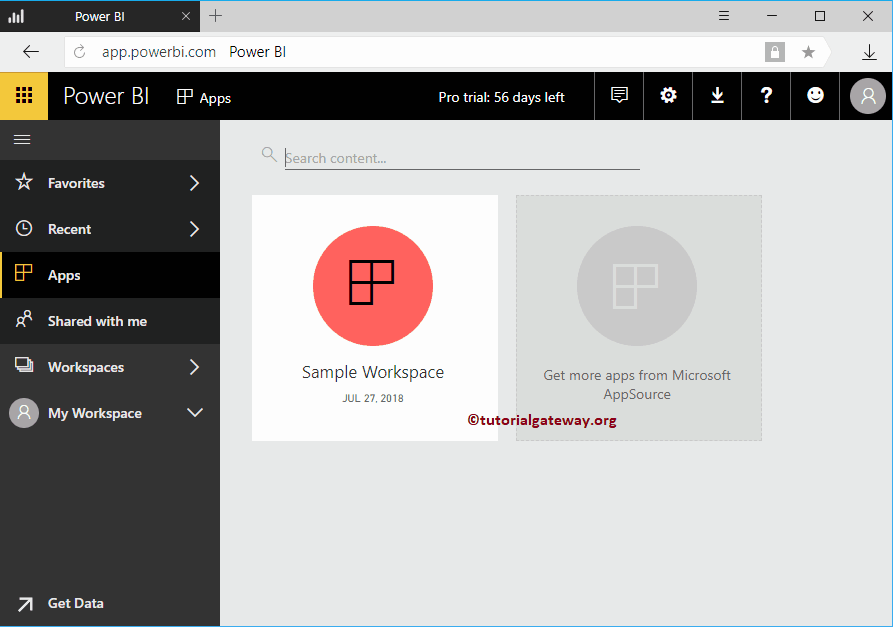Image resolution: width=893 pixels, height=627 pixels.
Task: Open the Sample Workspace app title
Action: (x=373, y=372)
